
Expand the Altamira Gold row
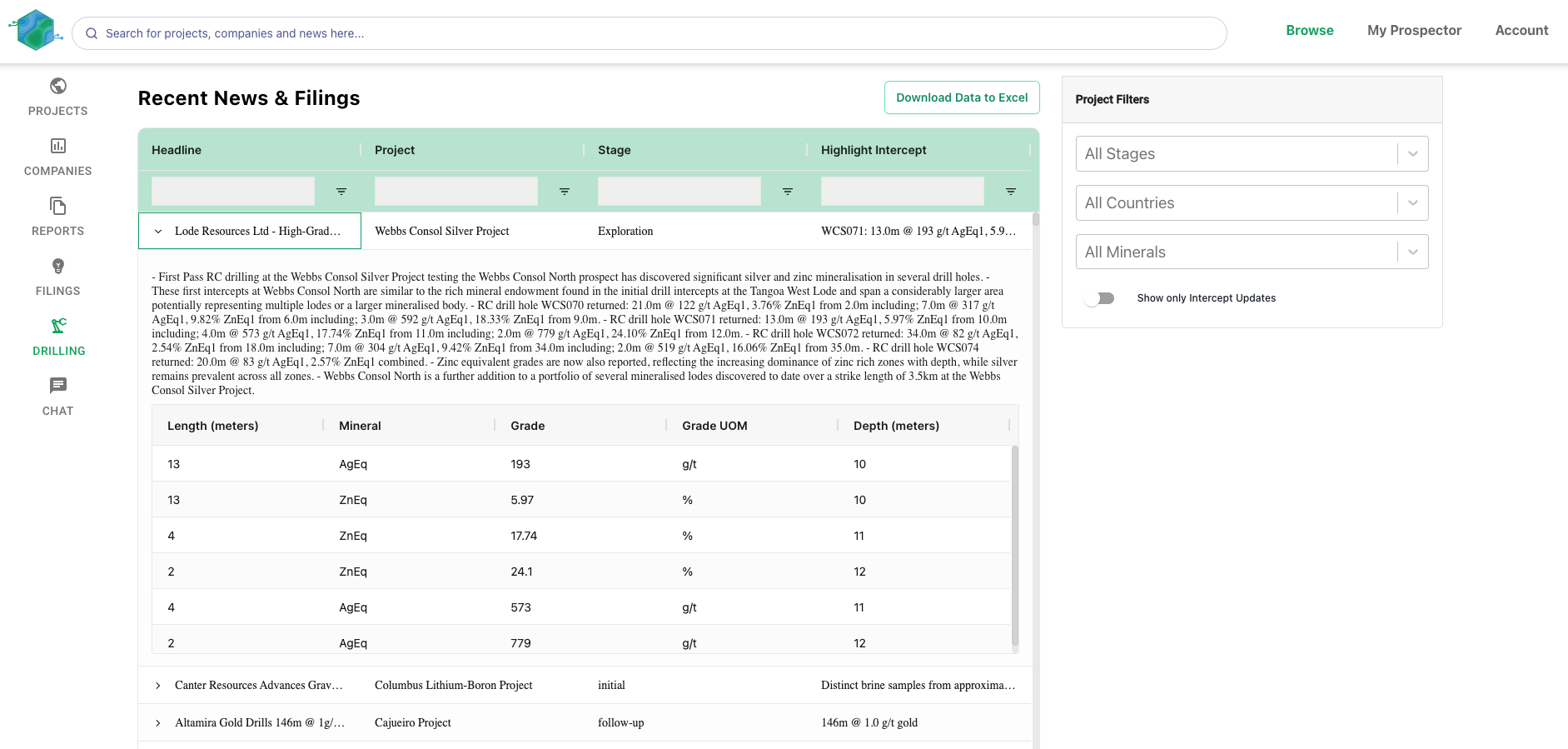pyautogui.click(x=158, y=723)
